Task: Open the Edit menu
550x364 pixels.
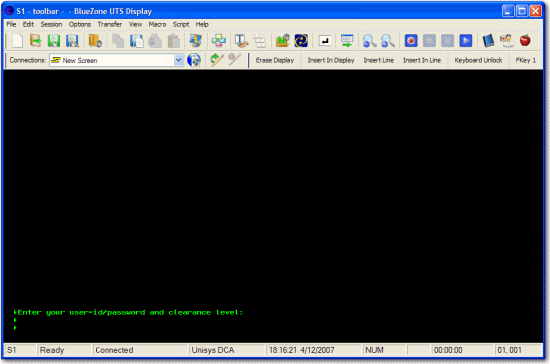Action: (x=28, y=24)
